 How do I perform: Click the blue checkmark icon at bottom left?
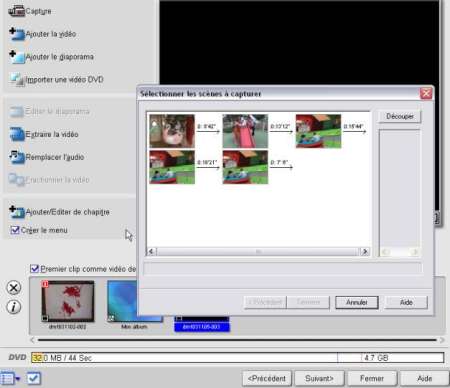pyautogui.click(x=34, y=378)
